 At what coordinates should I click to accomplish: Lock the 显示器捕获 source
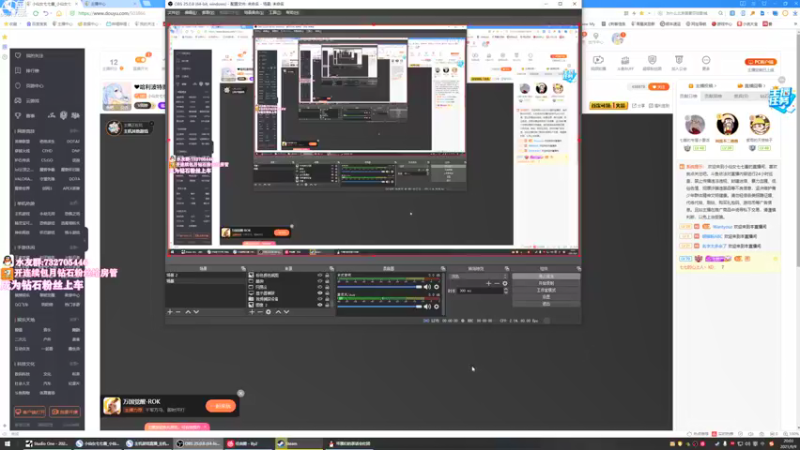click(x=327, y=293)
